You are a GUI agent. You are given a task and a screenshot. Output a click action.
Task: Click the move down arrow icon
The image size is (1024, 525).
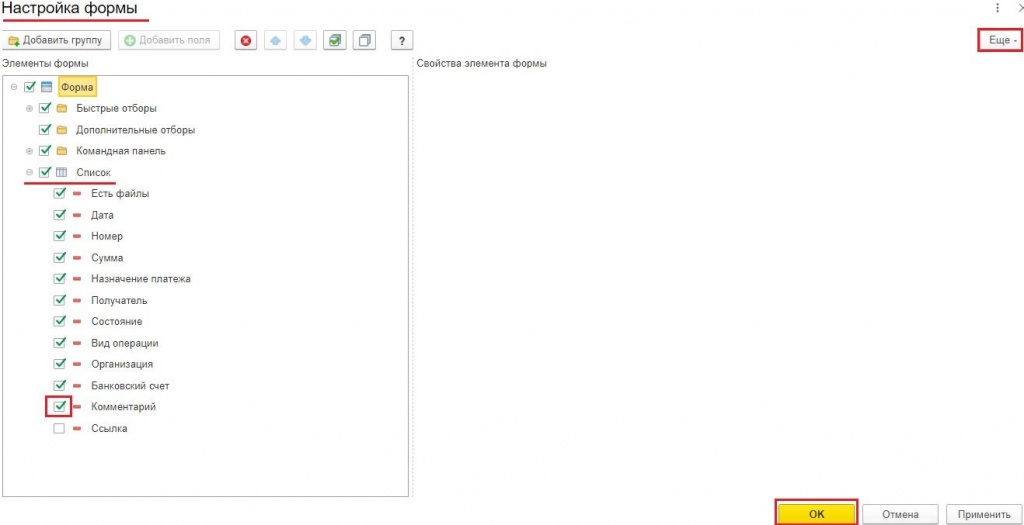click(x=304, y=40)
